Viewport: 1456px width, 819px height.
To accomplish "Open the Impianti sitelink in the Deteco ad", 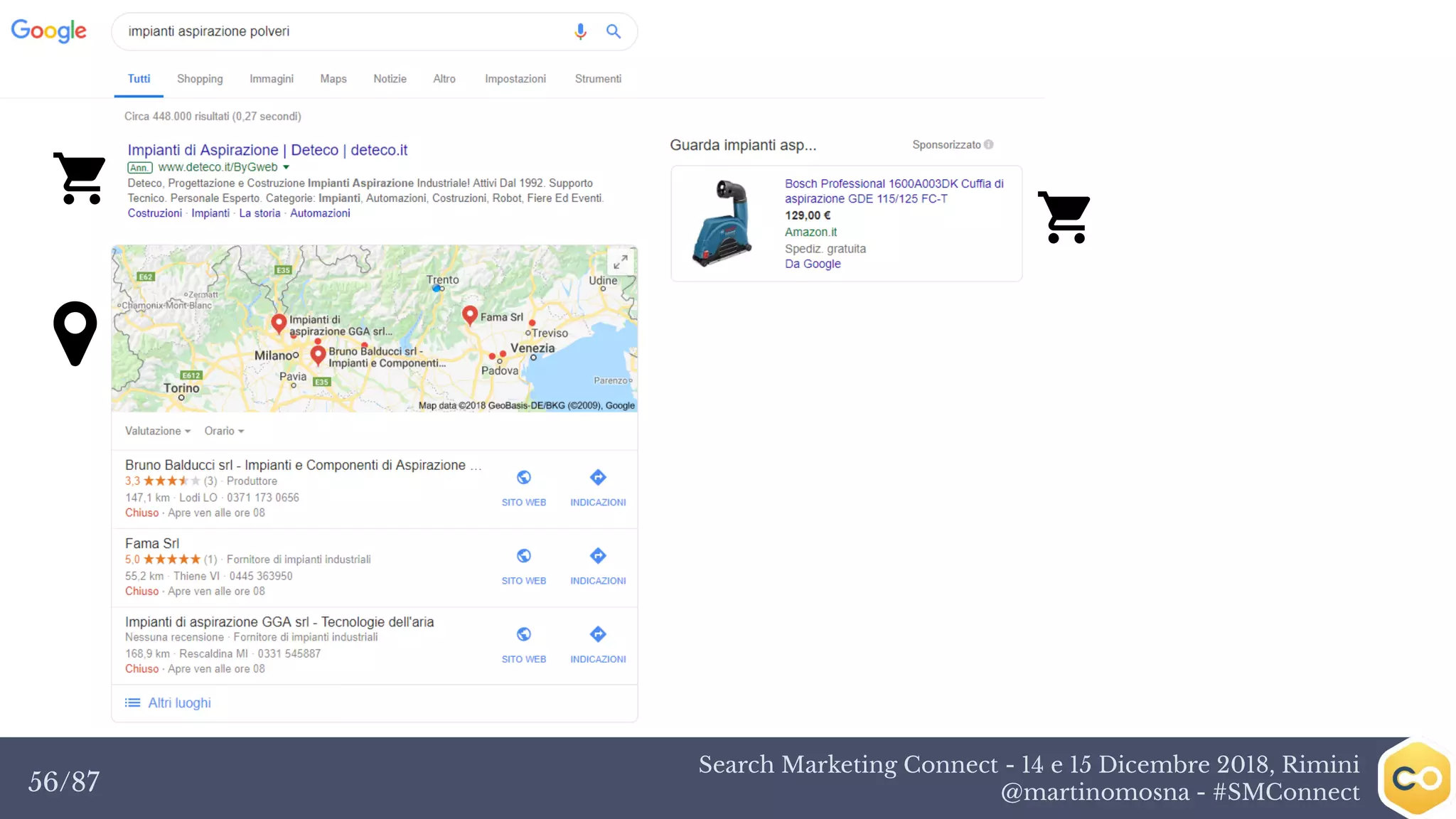I will [x=210, y=213].
